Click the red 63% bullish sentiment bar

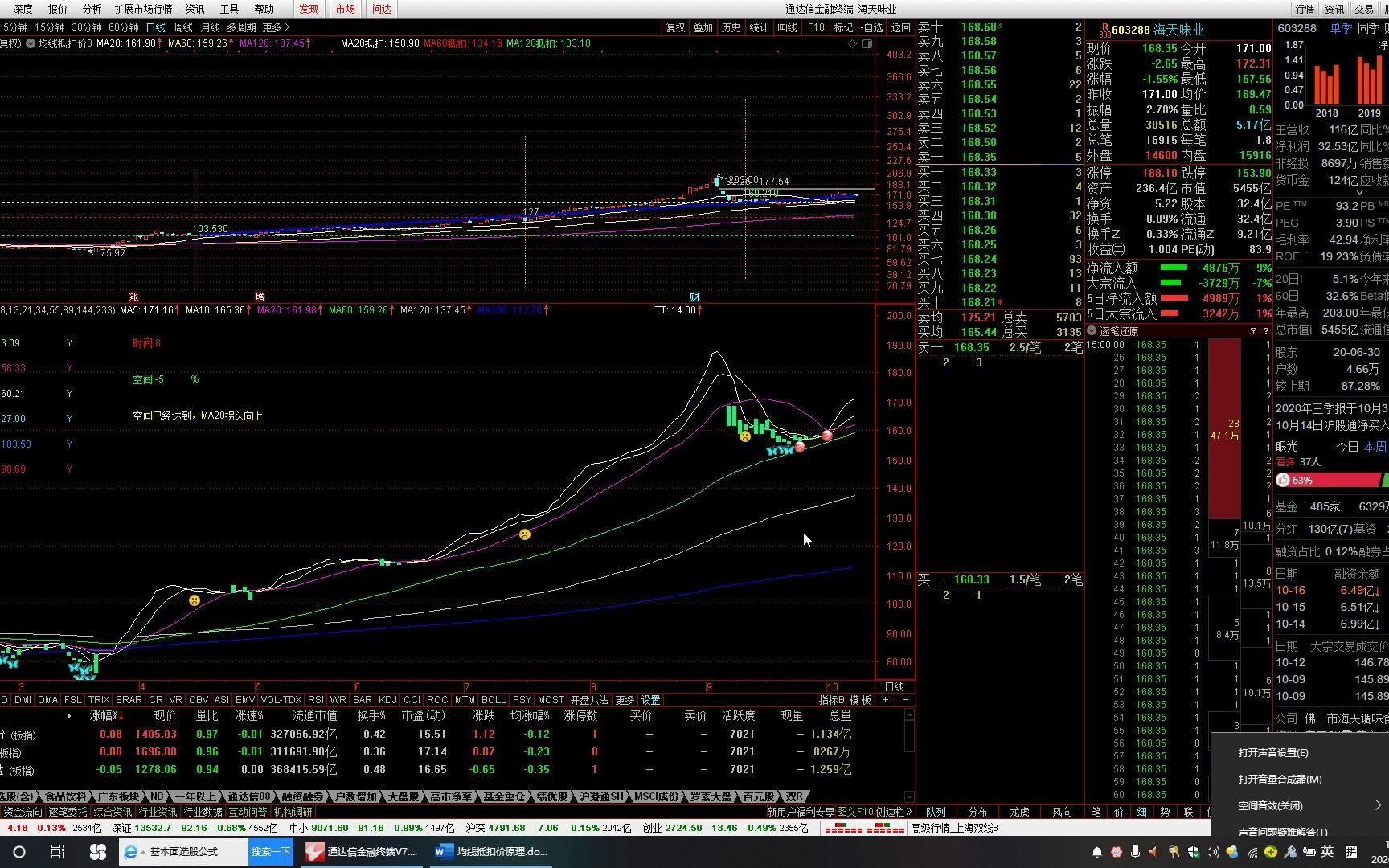(1327, 480)
